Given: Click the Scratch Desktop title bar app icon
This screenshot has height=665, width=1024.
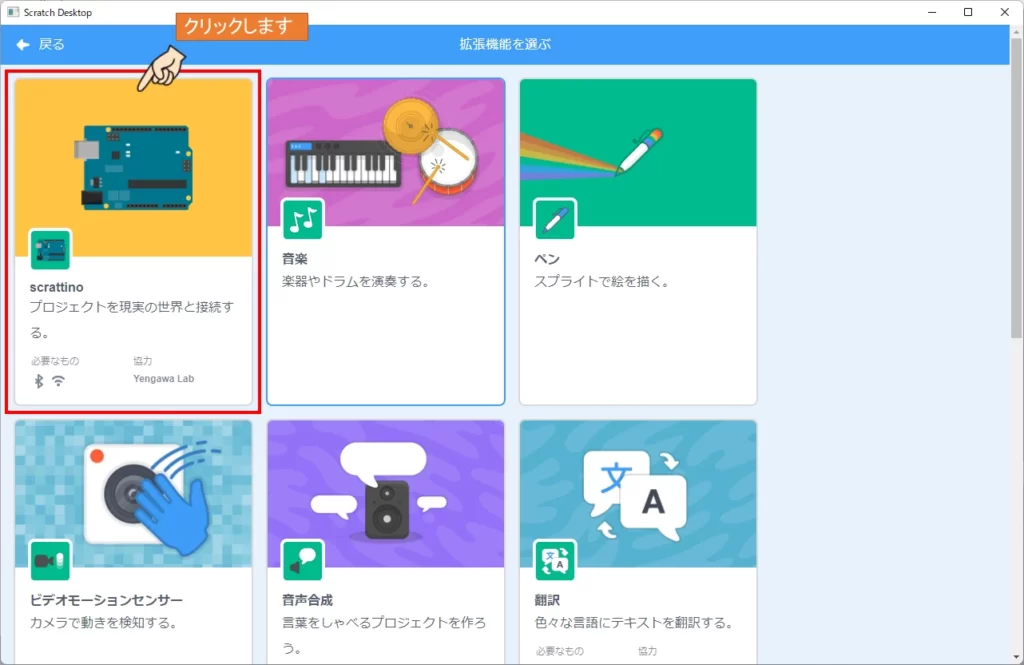Looking at the screenshot, I should 12,12.
